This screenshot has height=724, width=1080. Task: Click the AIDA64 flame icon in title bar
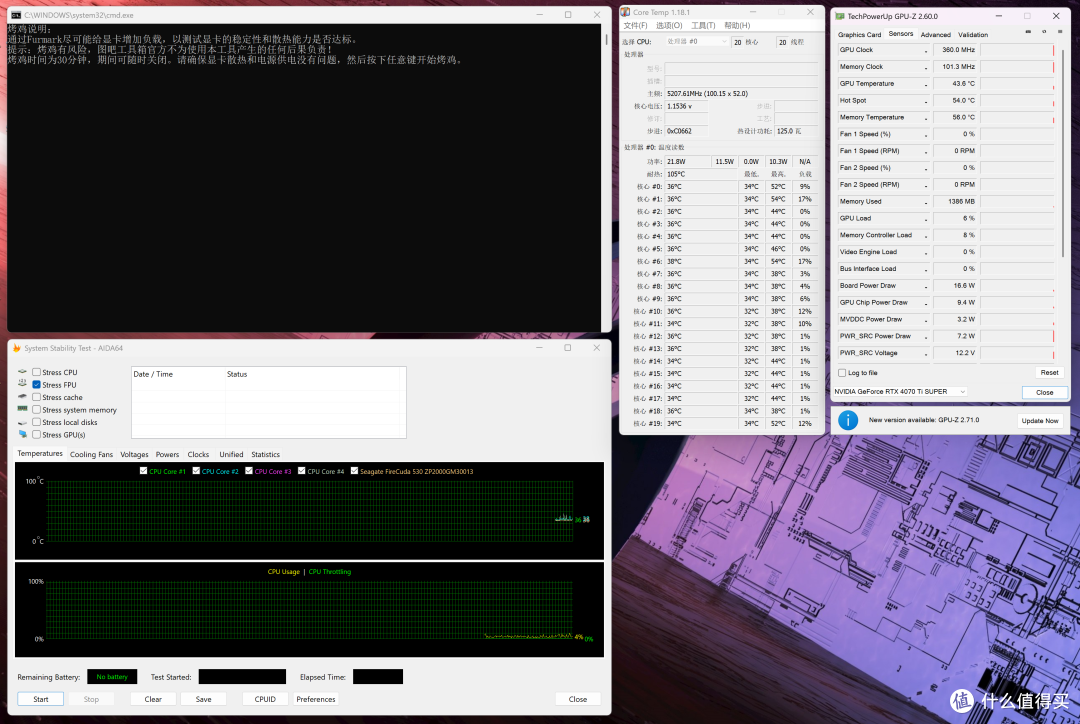click(x=17, y=348)
